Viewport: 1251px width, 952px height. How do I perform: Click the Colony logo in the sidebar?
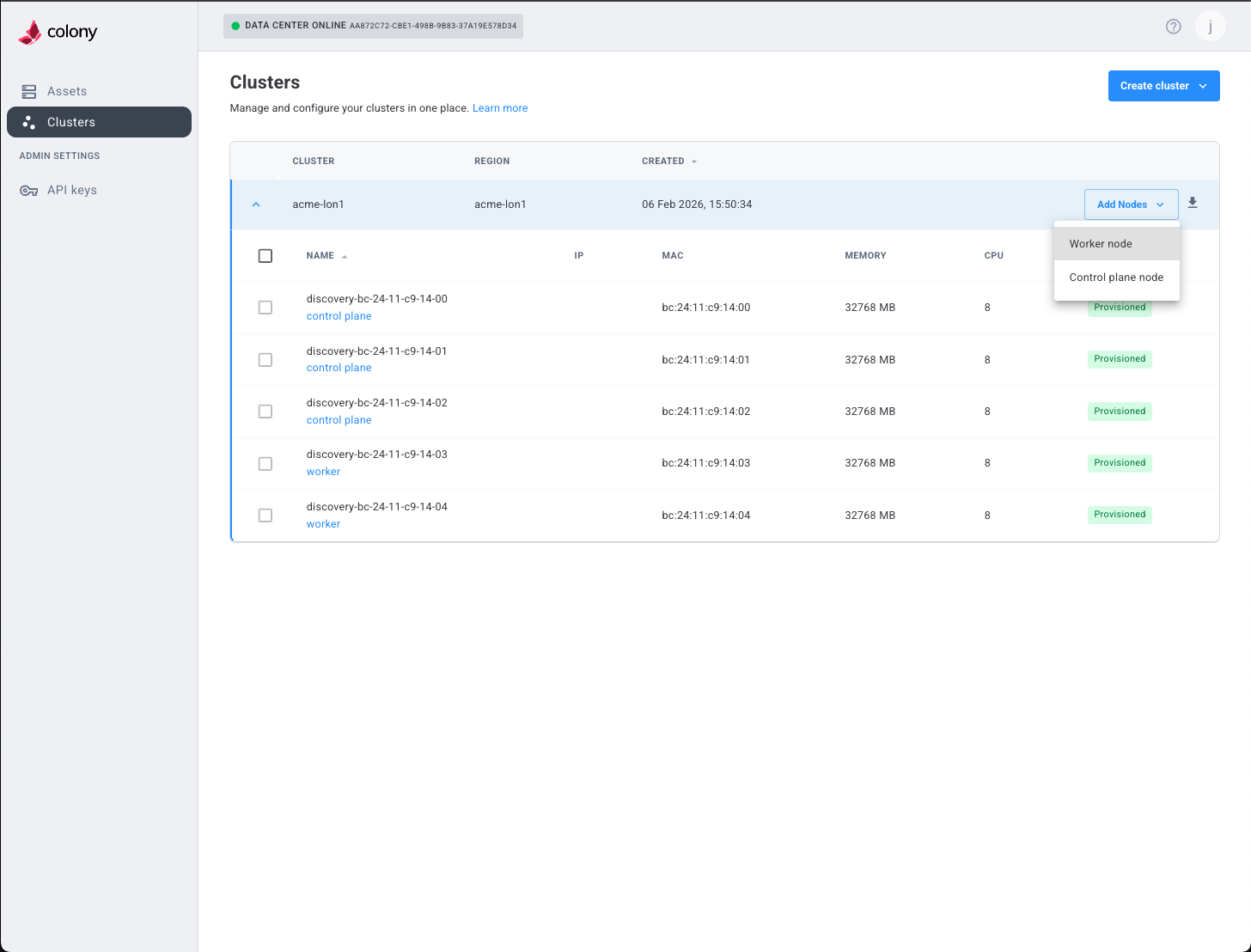pos(57,31)
